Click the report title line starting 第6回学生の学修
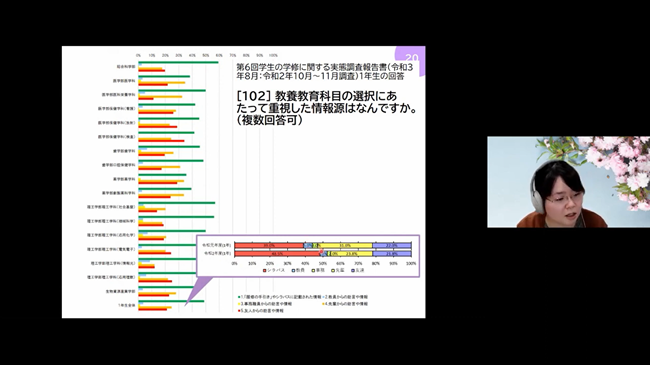 [x=325, y=67]
